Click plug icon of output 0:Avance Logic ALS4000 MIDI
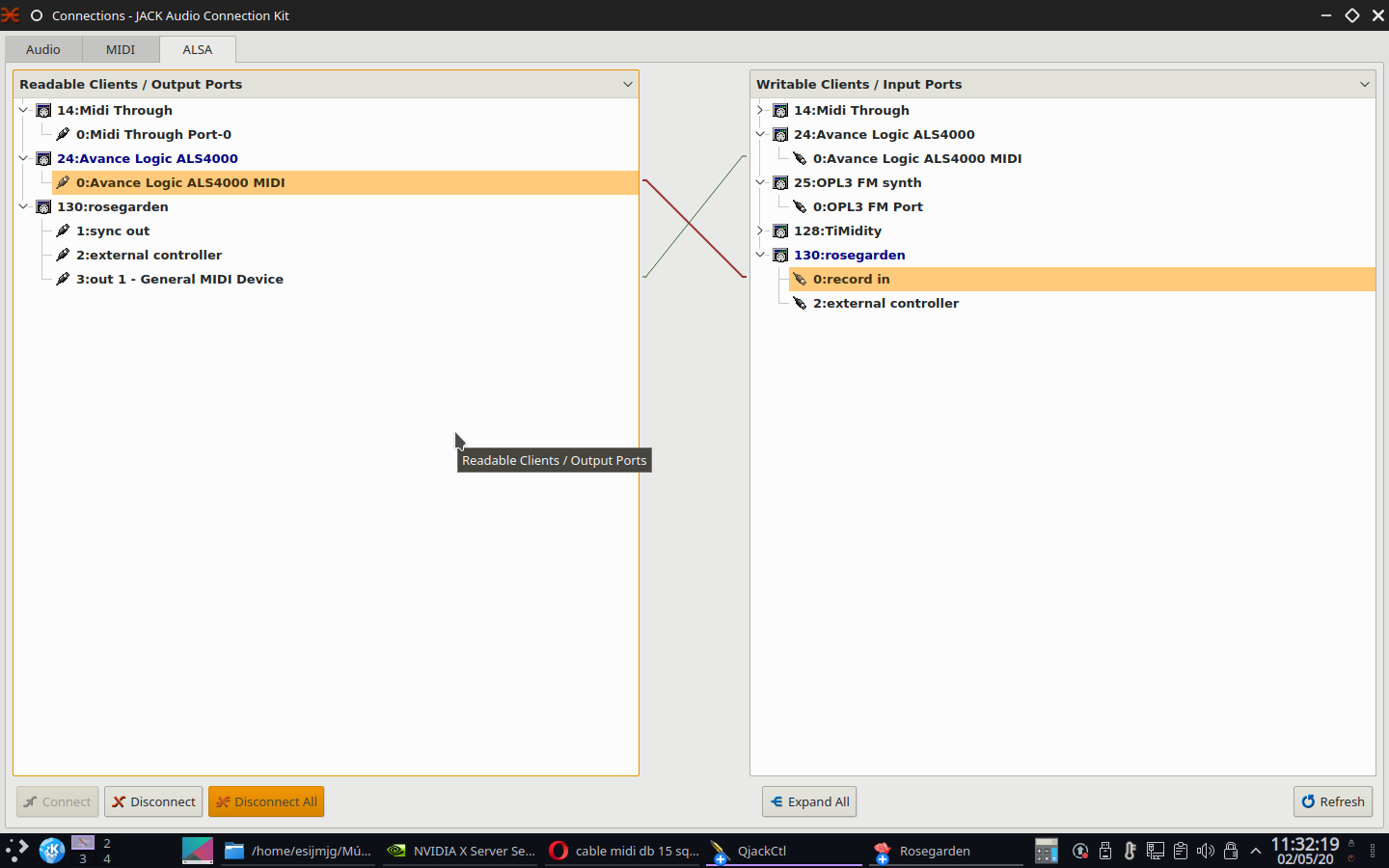This screenshot has width=1389, height=868. click(x=63, y=182)
